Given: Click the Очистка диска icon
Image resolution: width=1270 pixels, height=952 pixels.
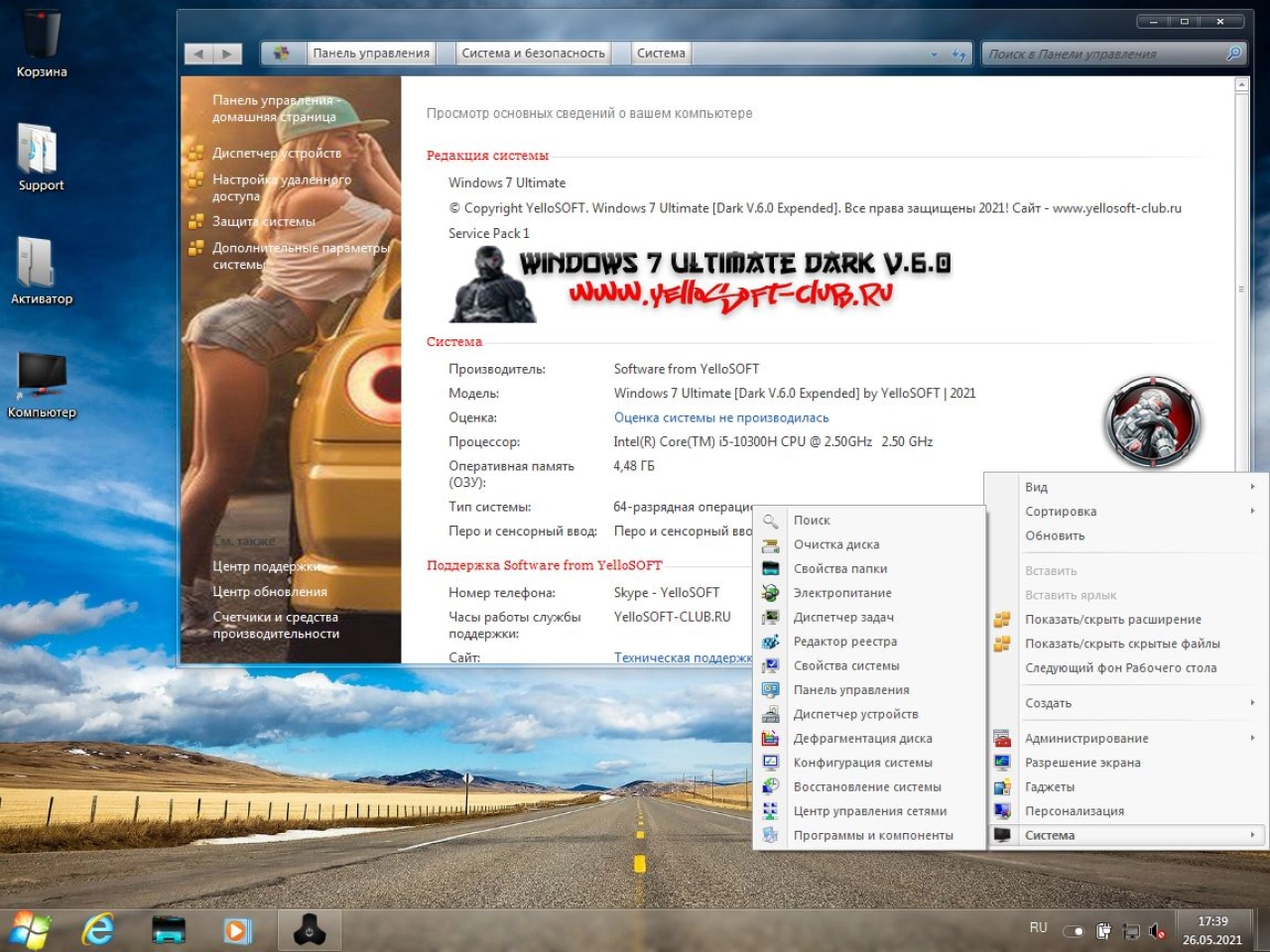Looking at the screenshot, I should pos(771,544).
